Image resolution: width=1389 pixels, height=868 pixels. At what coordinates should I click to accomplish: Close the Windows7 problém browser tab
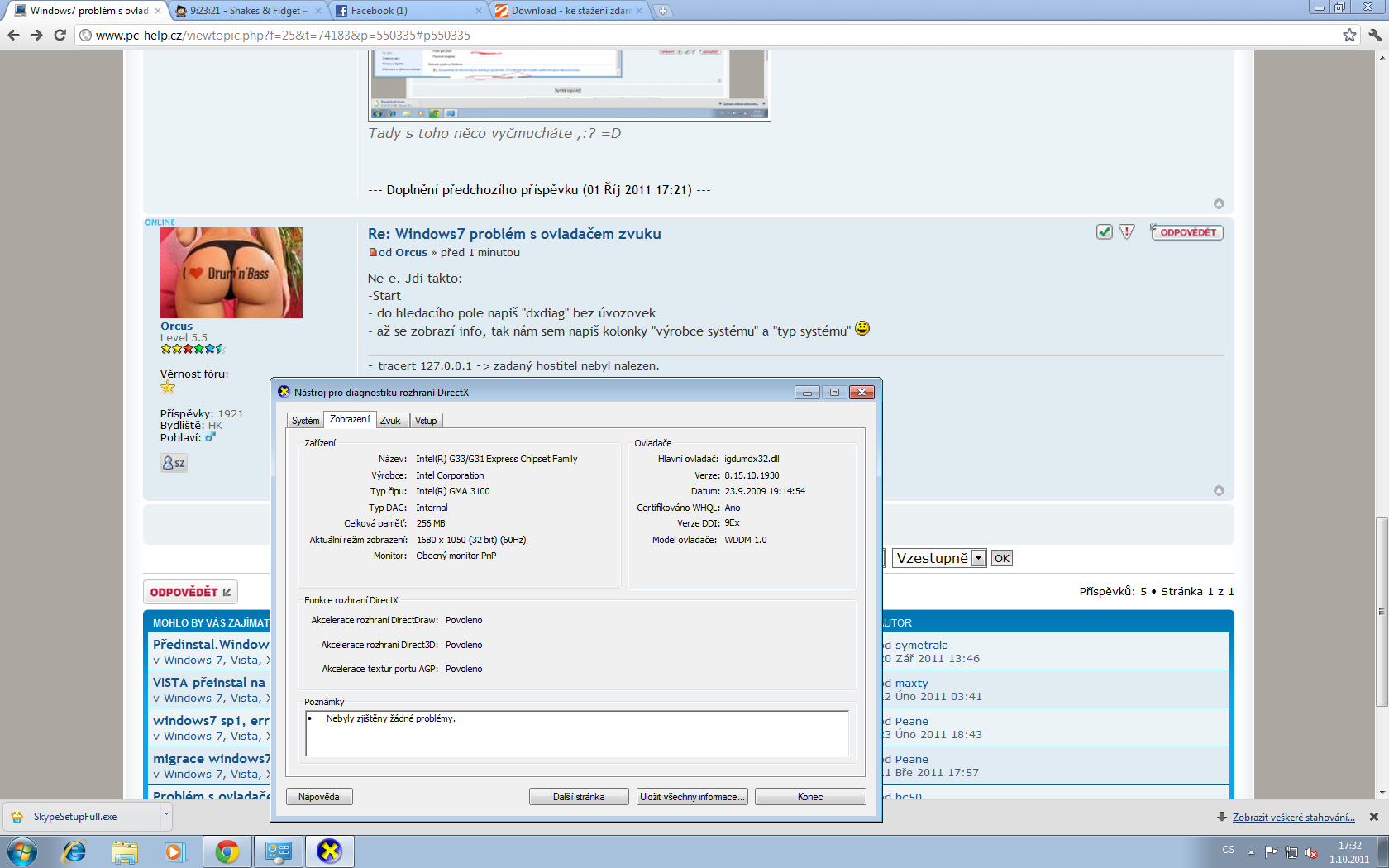(x=159, y=11)
